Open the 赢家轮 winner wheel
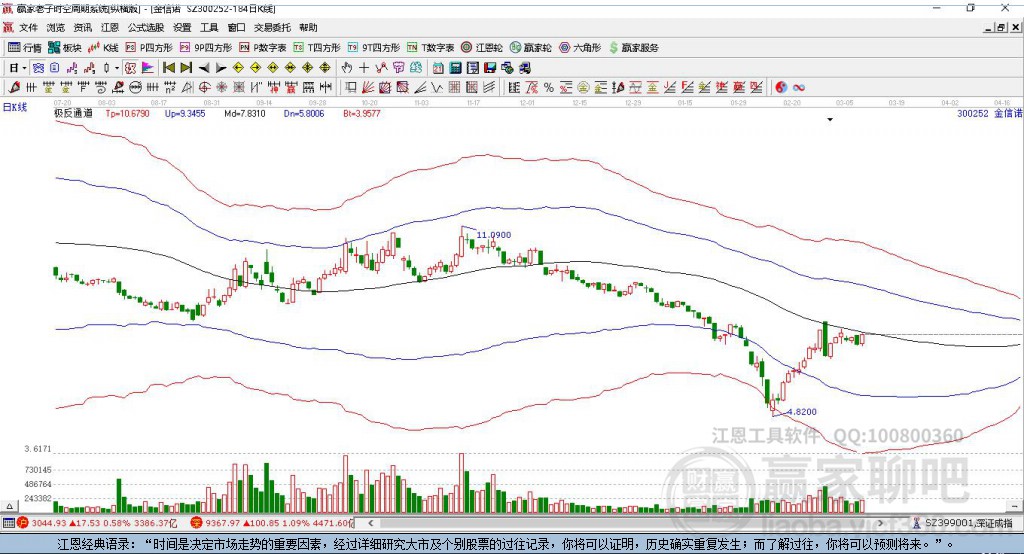The image size is (1024, 554). pos(530,48)
